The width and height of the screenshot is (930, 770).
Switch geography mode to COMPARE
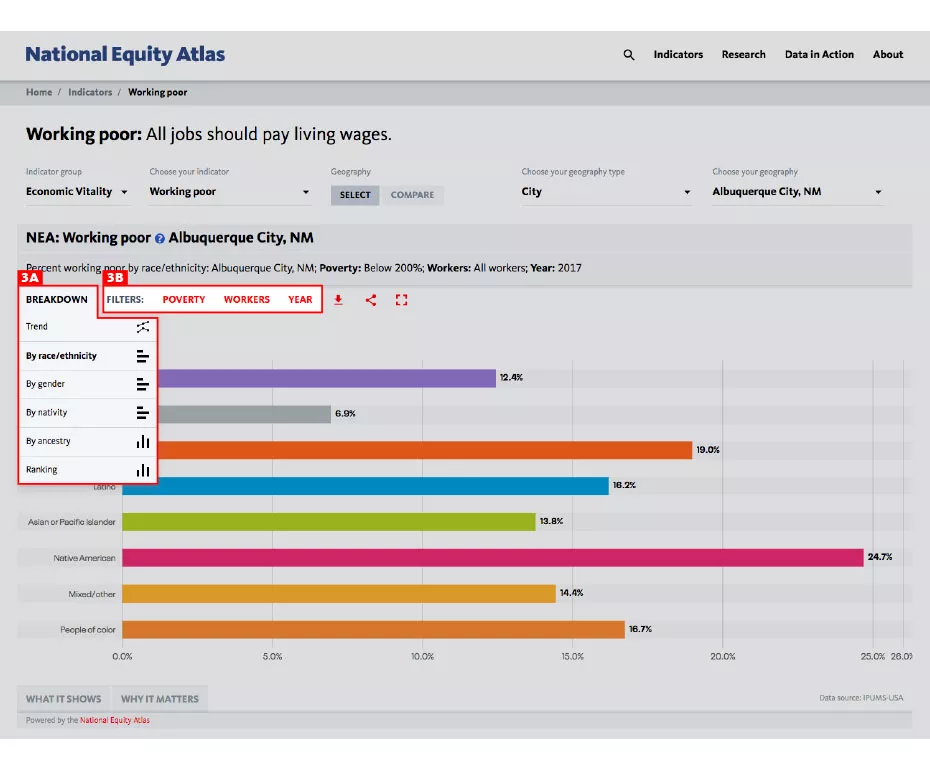click(413, 195)
